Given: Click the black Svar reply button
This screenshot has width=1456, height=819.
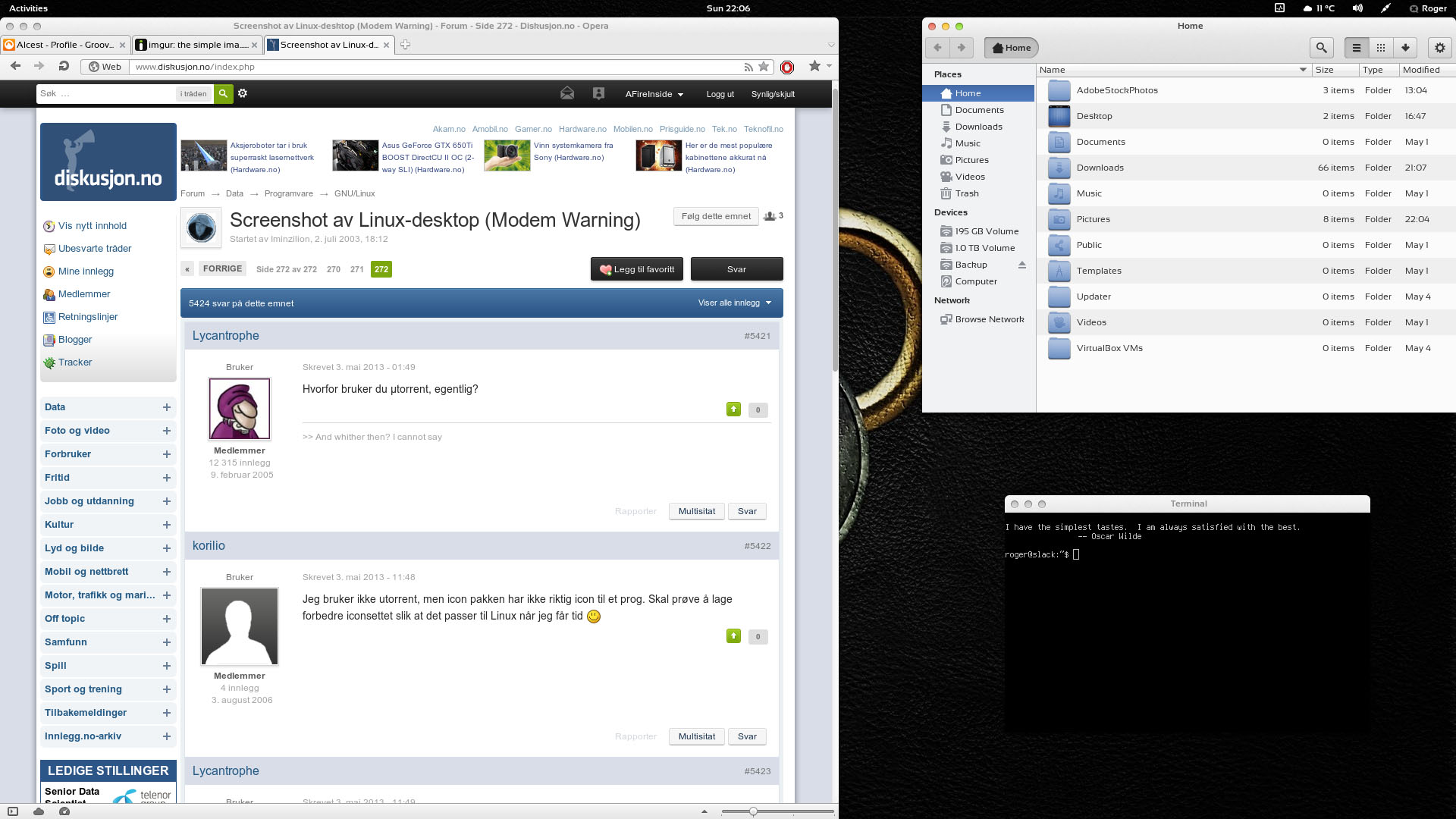Looking at the screenshot, I should [x=737, y=269].
